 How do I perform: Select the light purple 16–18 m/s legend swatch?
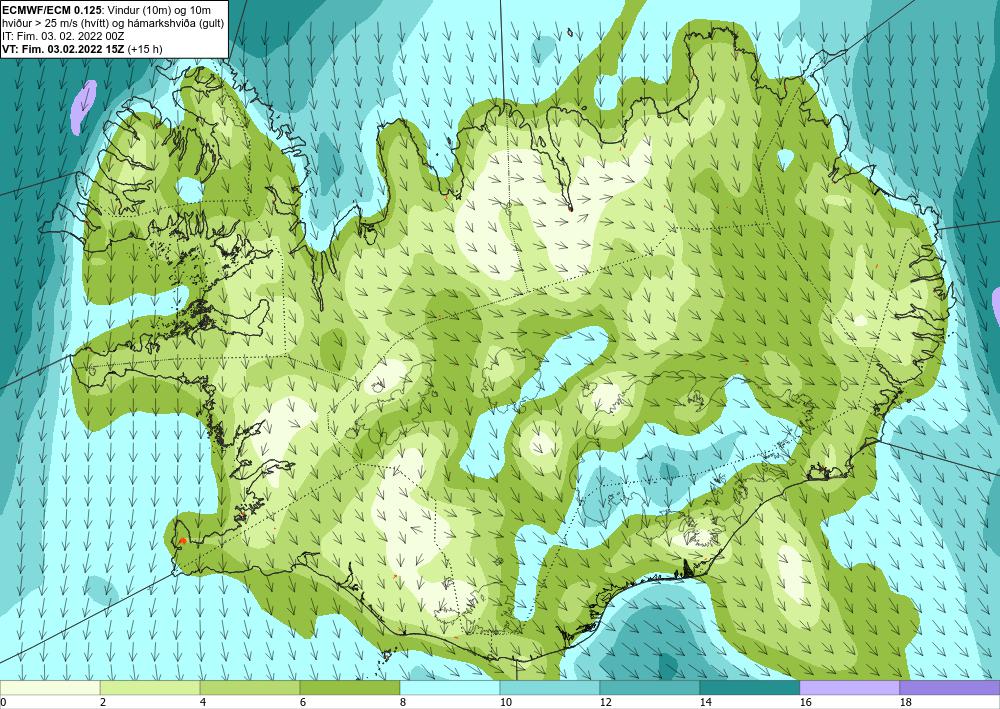(849, 688)
